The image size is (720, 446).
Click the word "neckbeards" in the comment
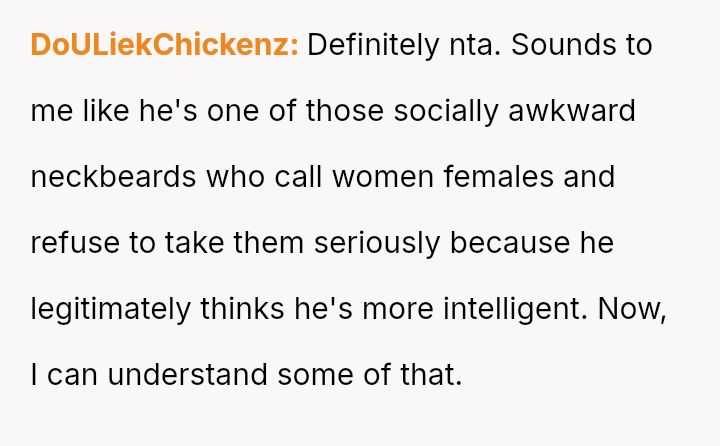pyautogui.click(x=114, y=177)
